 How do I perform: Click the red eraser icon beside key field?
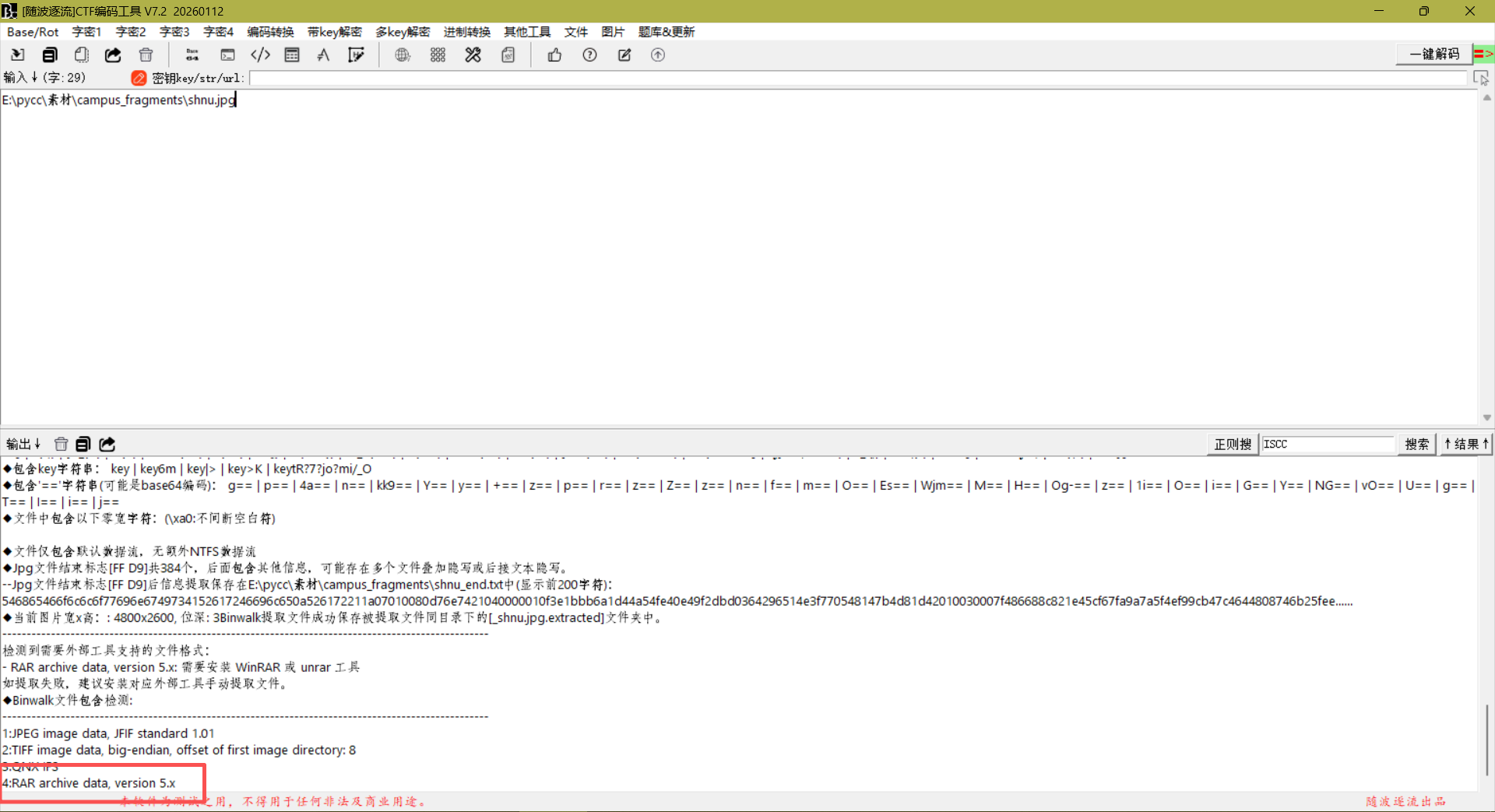[139, 78]
